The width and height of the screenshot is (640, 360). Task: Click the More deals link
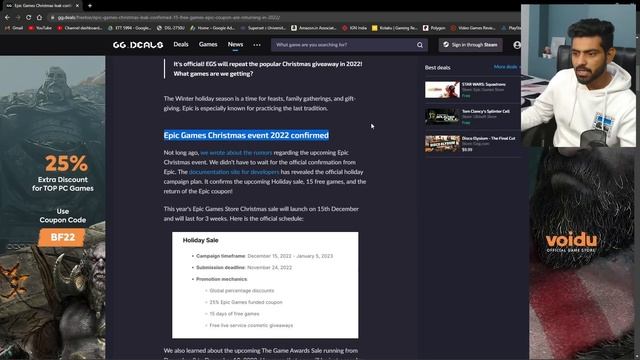click(x=507, y=67)
